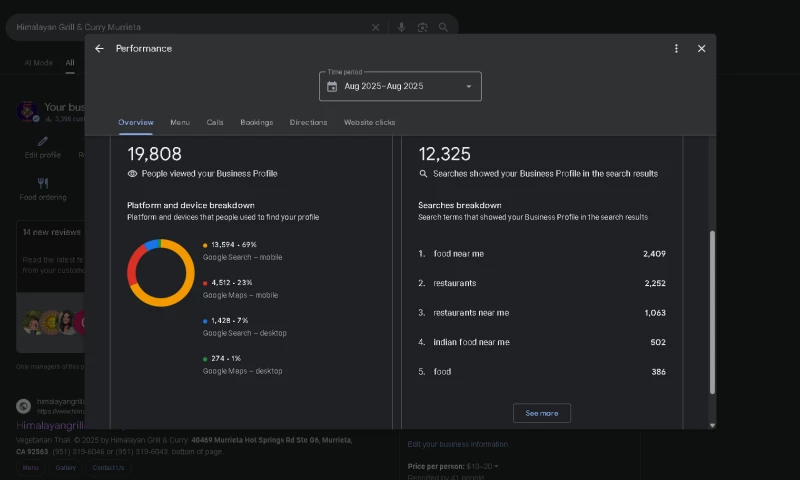Click Edit your business information link

point(457,444)
